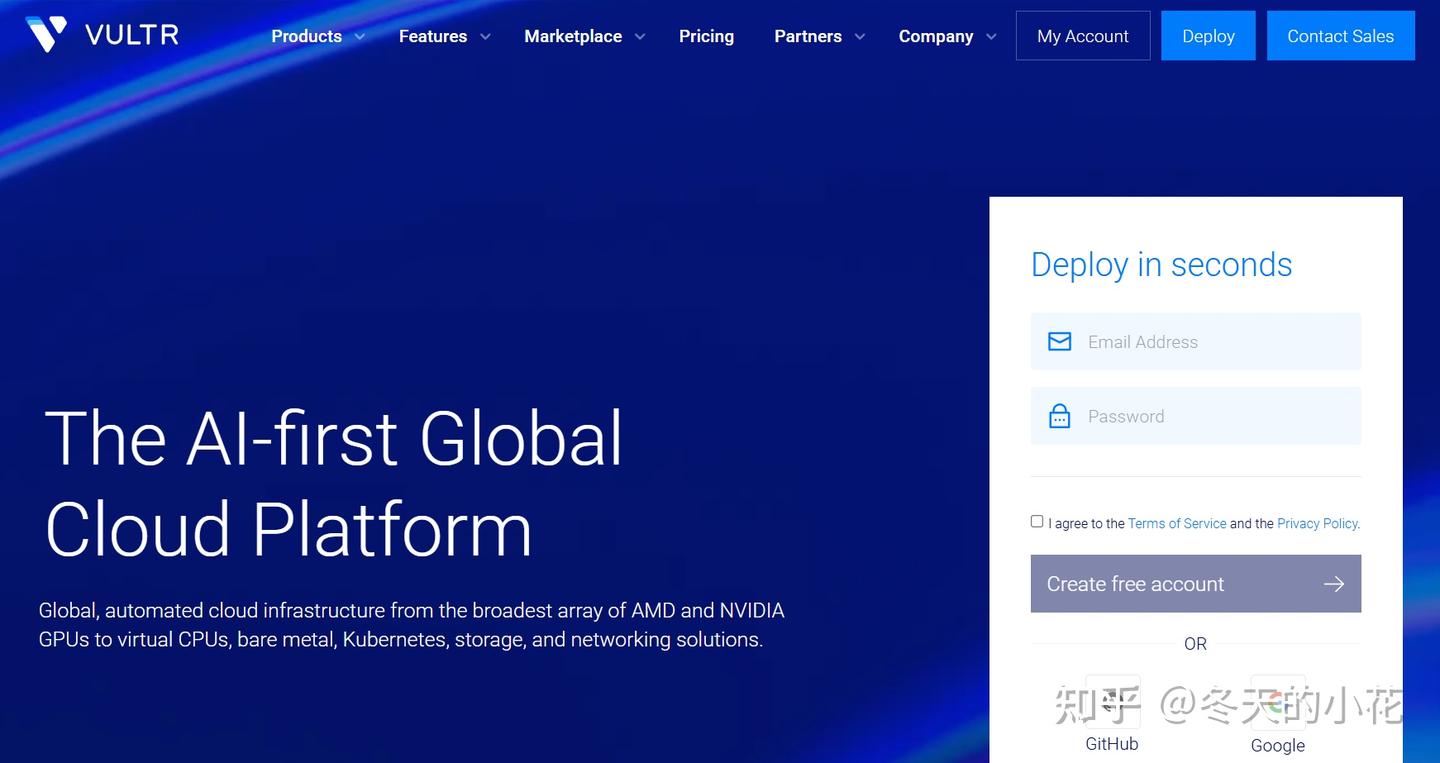Image resolution: width=1440 pixels, height=763 pixels.
Task: Click the My Account button
Action: [x=1083, y=36]
